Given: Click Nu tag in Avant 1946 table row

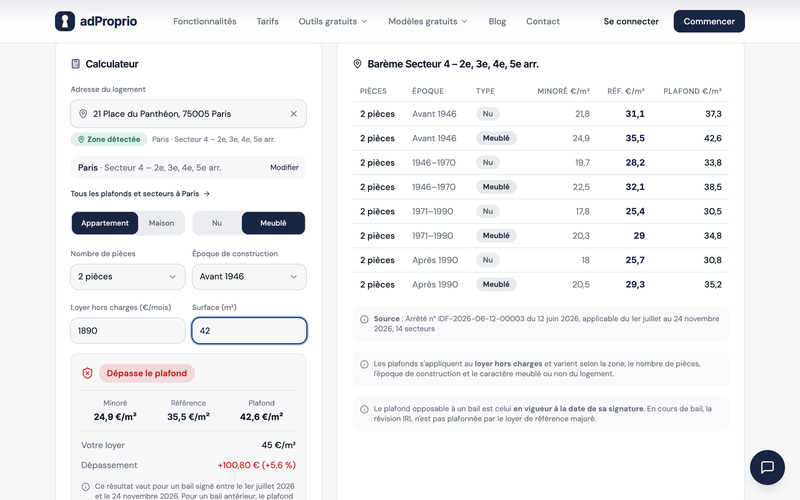Looking at the screenshot, I should (x=488, y=114).
